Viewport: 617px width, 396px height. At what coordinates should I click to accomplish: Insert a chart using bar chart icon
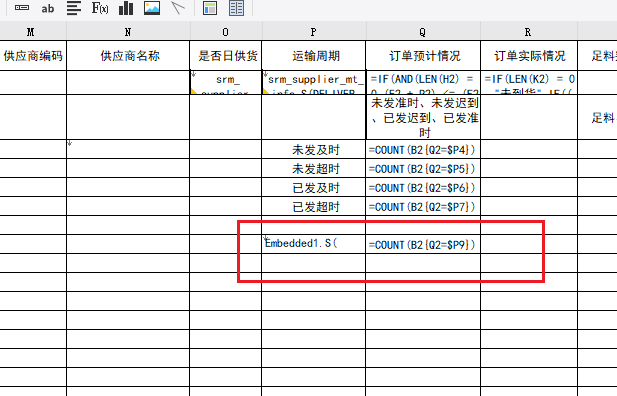[x=126, y=8]
